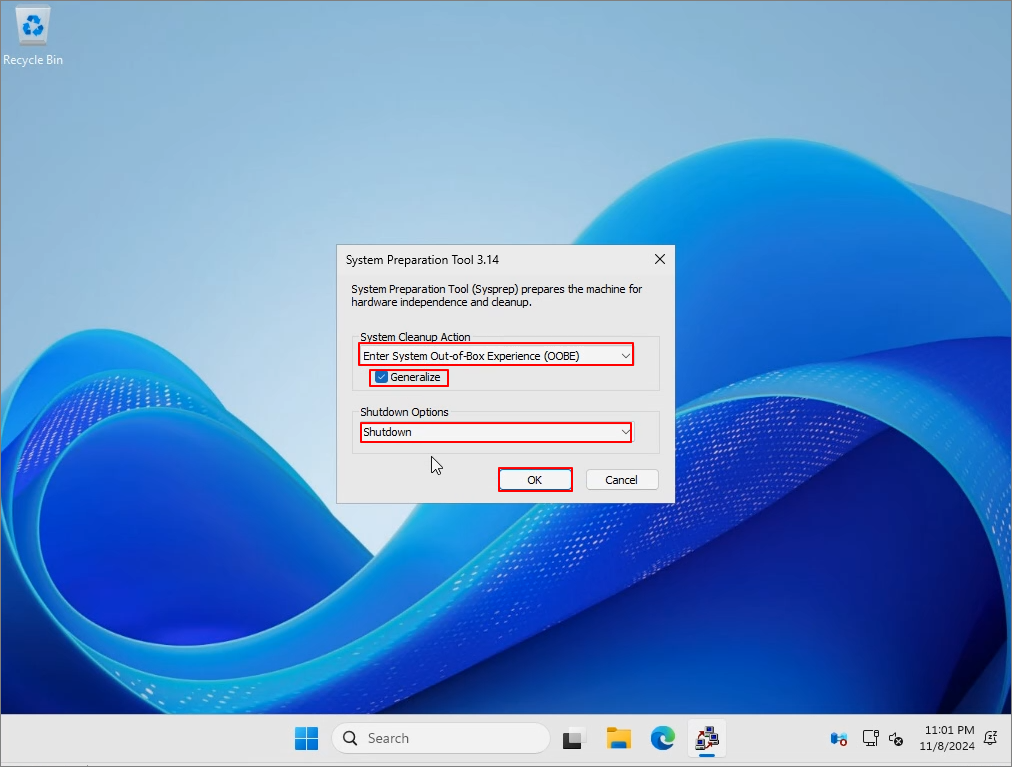The width and height of the screenshot is (1012, 767).
Task: Open Task View from the taskbar
Action: (572, 738)
